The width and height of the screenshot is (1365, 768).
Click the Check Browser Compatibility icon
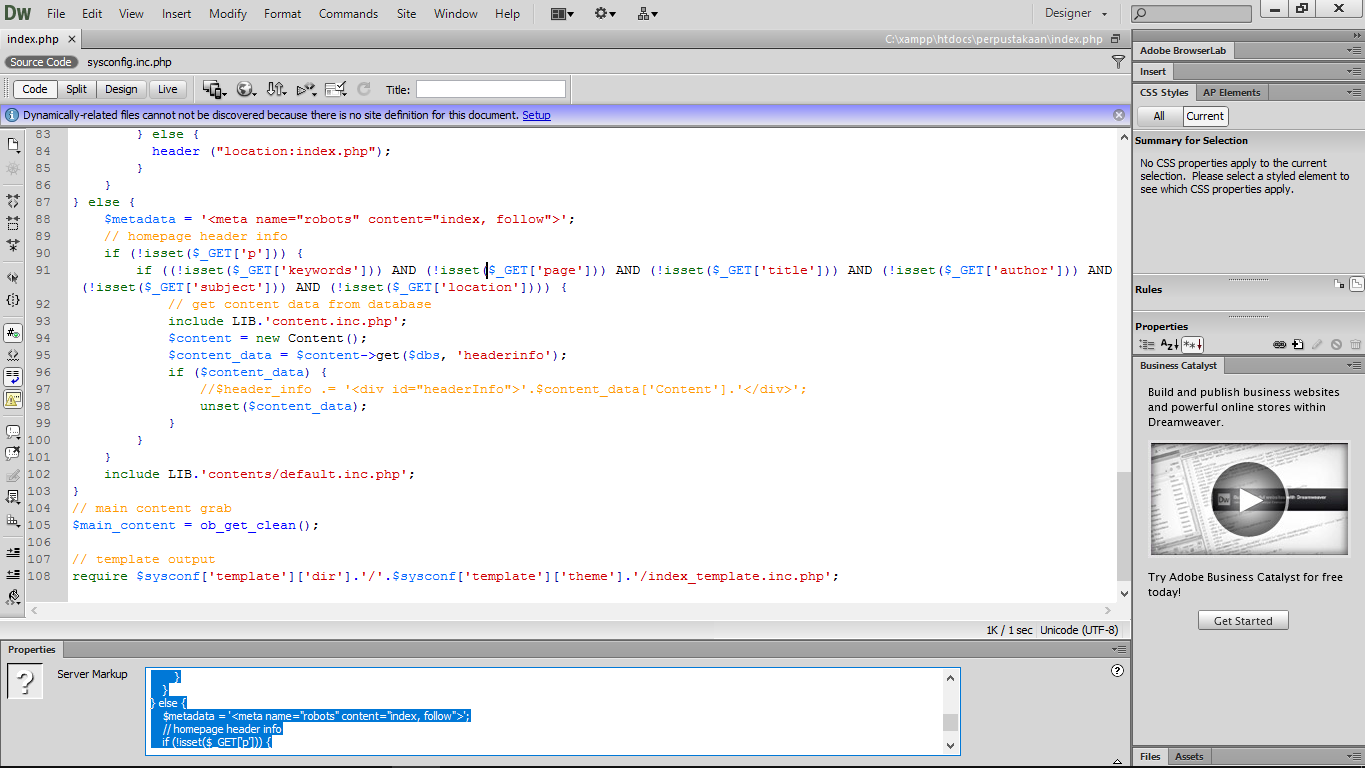[x=335, y=88]
